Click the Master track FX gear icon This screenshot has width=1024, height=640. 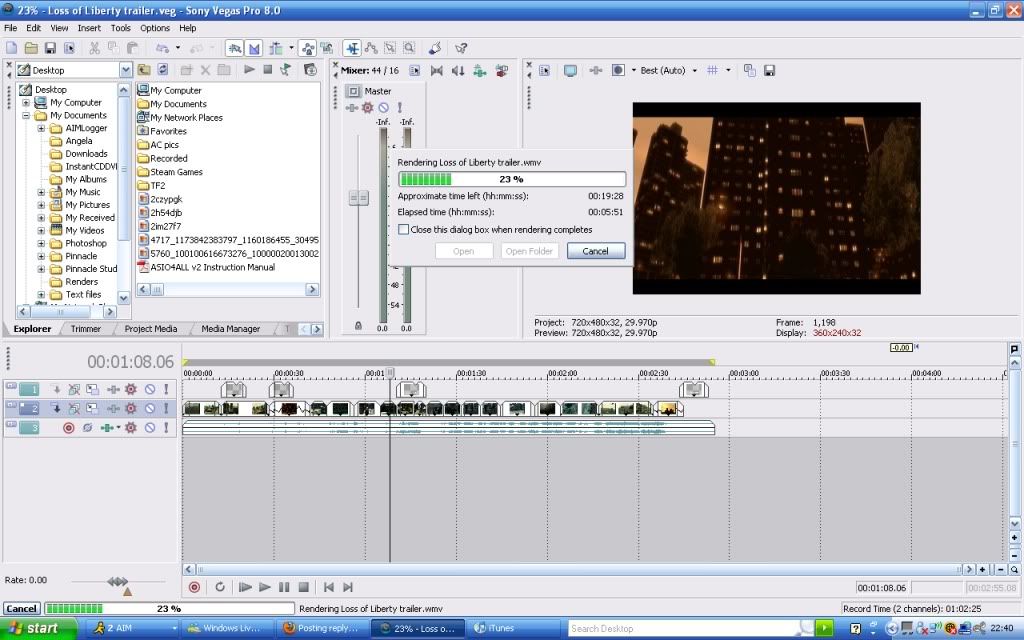[367, 107]
